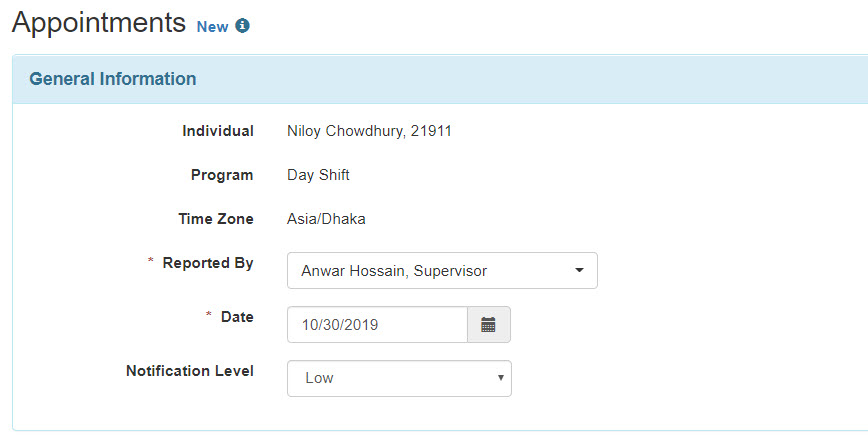Select the General Information panel header
868x442 pixels.
440,79
